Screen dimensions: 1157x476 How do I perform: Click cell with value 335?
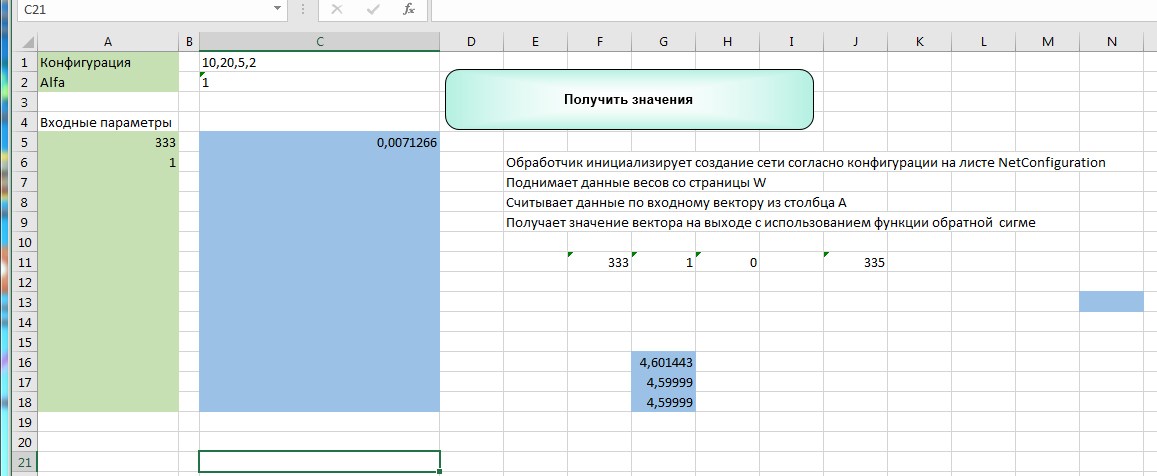[855, 262]
